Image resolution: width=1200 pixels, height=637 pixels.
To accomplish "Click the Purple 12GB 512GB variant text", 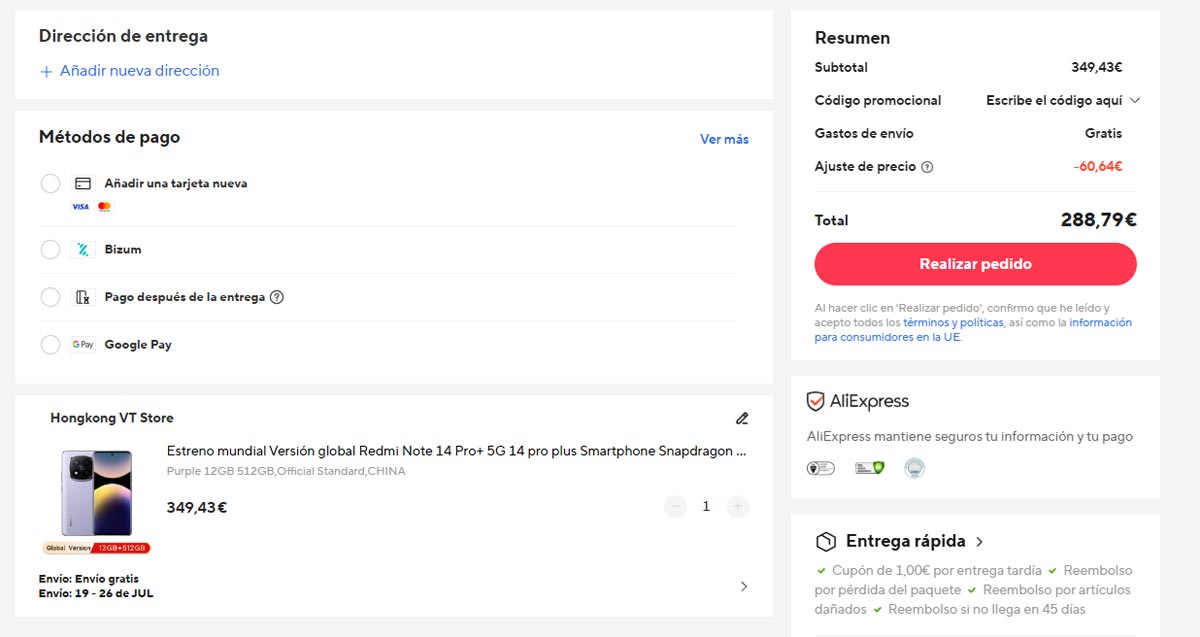I will point(286,471).
